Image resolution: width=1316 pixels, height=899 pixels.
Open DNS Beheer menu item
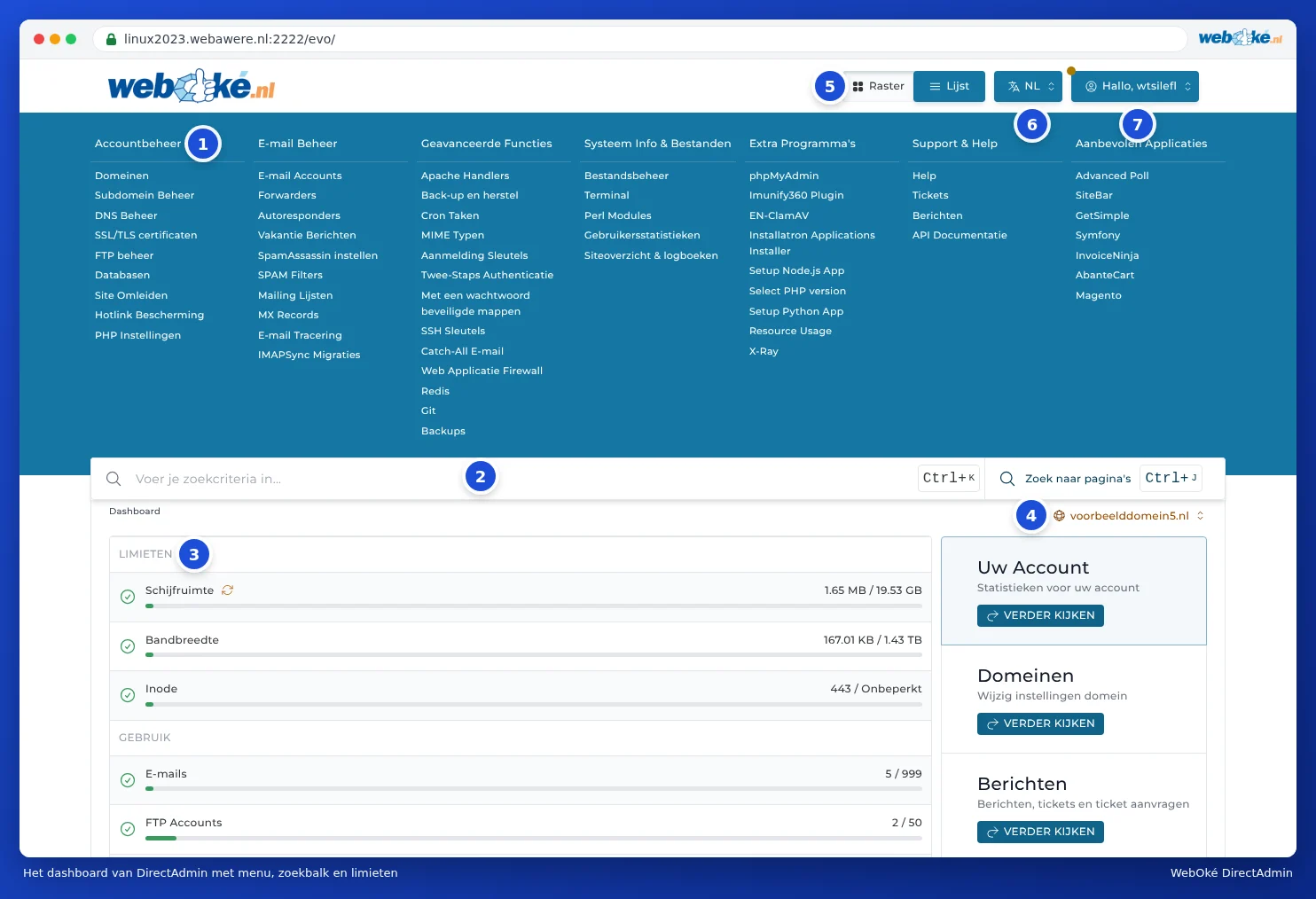126,215
